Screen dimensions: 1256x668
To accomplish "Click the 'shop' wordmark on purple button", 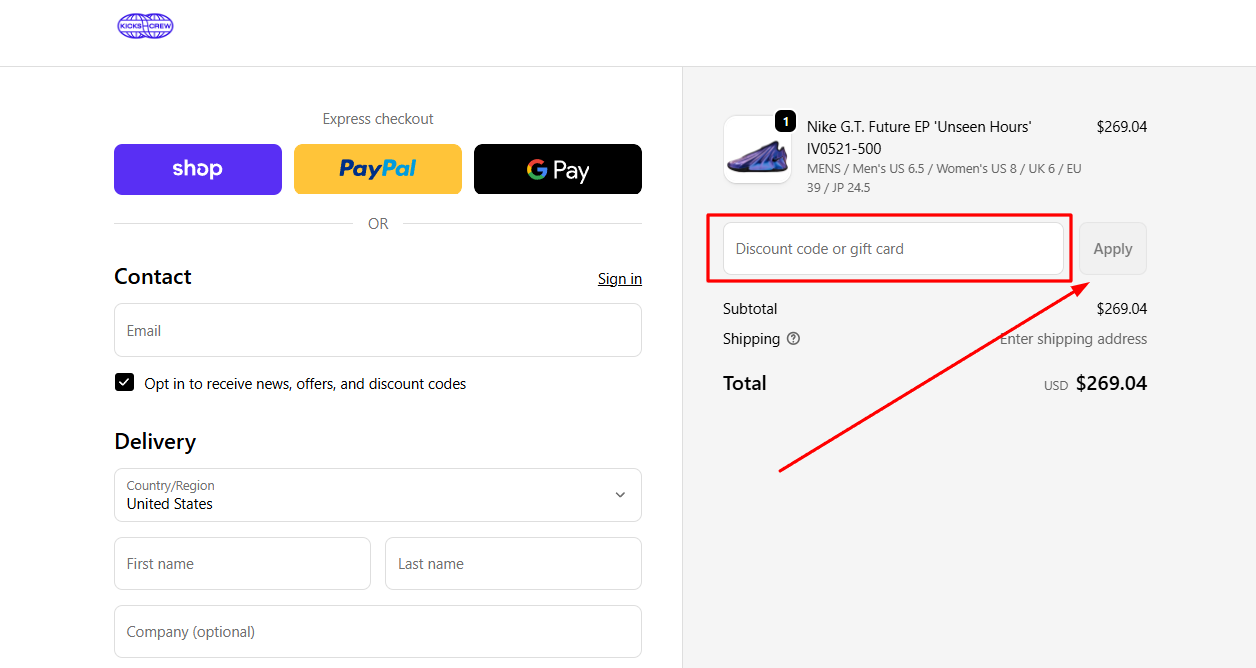I will pyautogui.click(x=197, y=169).
